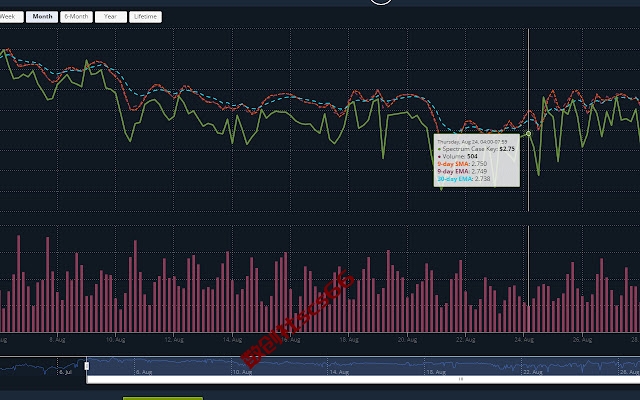Click the 26. Aug axis label
Image resolution: width=640 pixels, height=400 pixels.
[582, 340]
